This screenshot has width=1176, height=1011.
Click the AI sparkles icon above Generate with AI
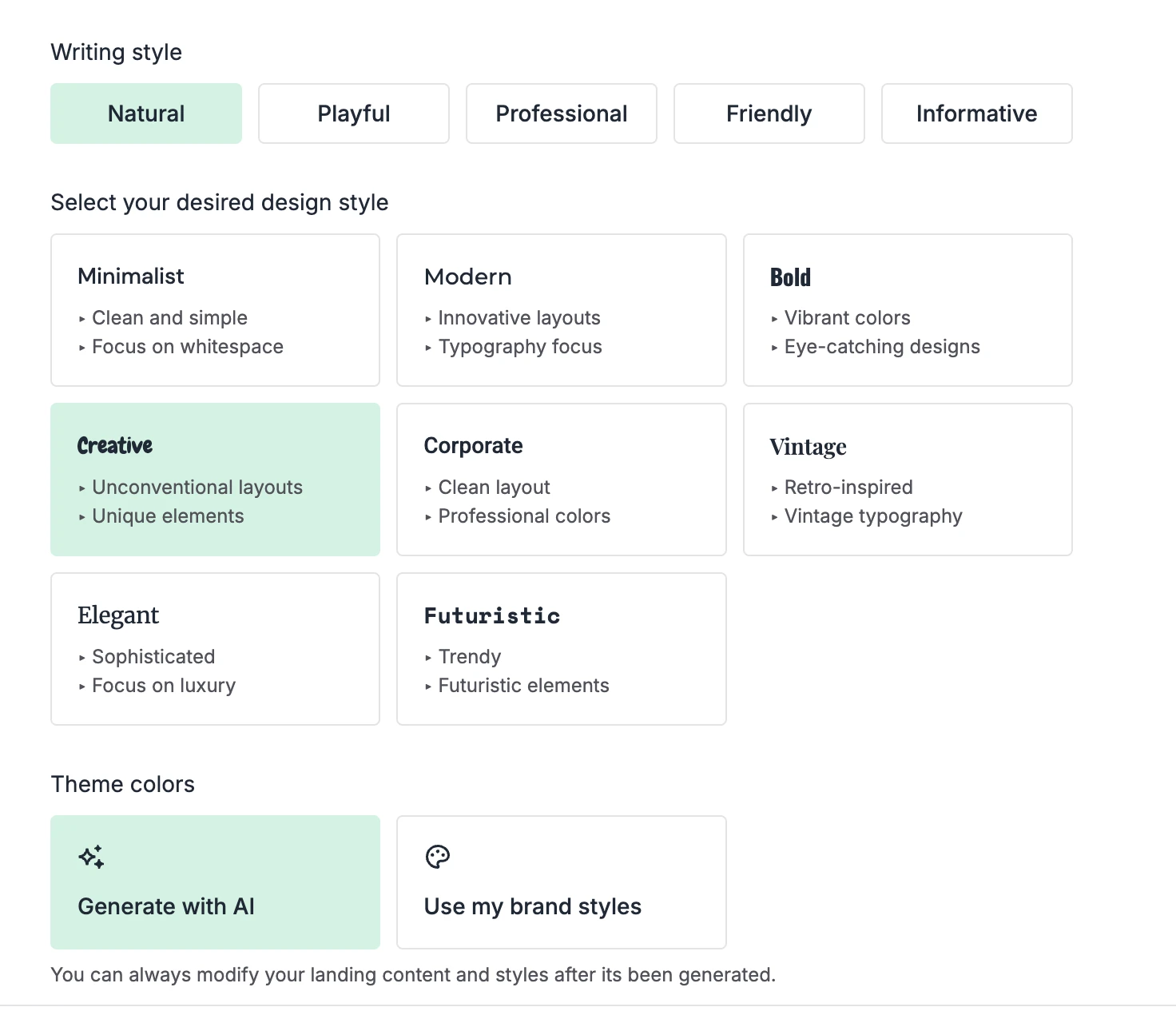pyautogui.click(x=91, y=855)
